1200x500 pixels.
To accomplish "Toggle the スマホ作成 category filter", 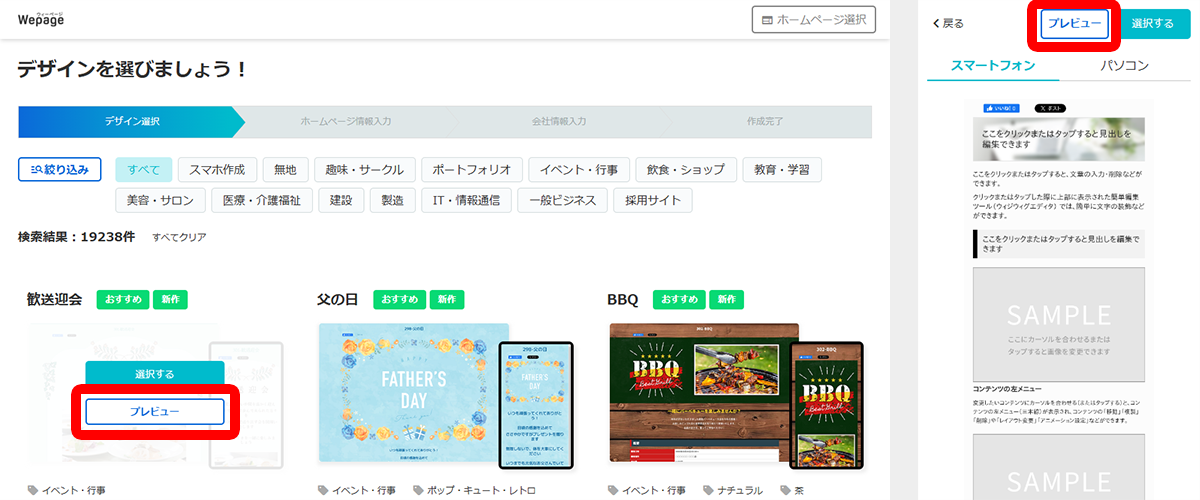I will coord(218,170).
